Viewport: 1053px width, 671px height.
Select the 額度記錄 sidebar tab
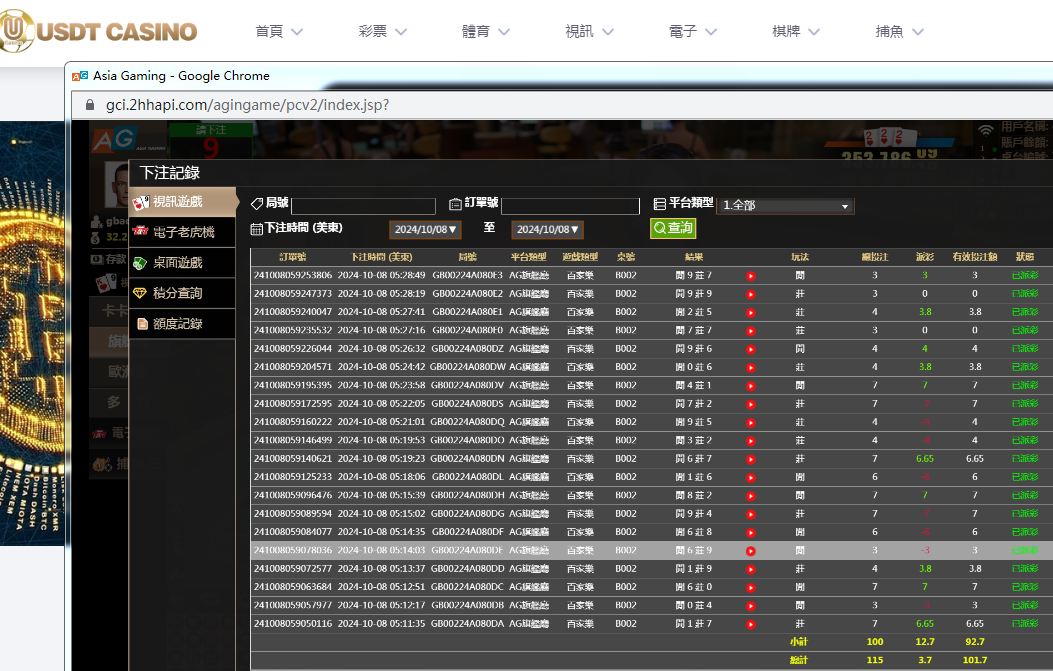(x=178, y=324)
